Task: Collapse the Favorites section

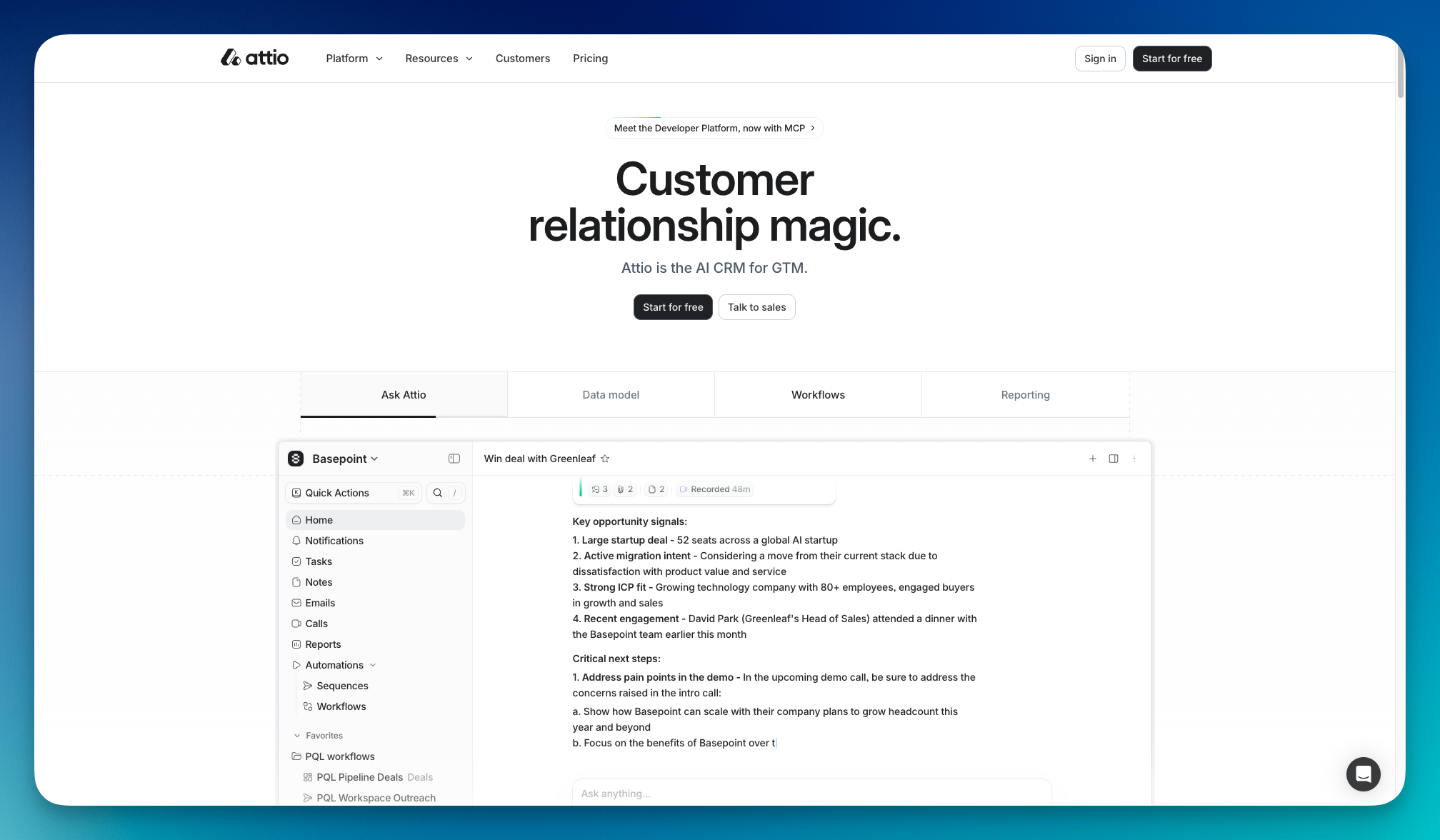Action: [318, 736]
